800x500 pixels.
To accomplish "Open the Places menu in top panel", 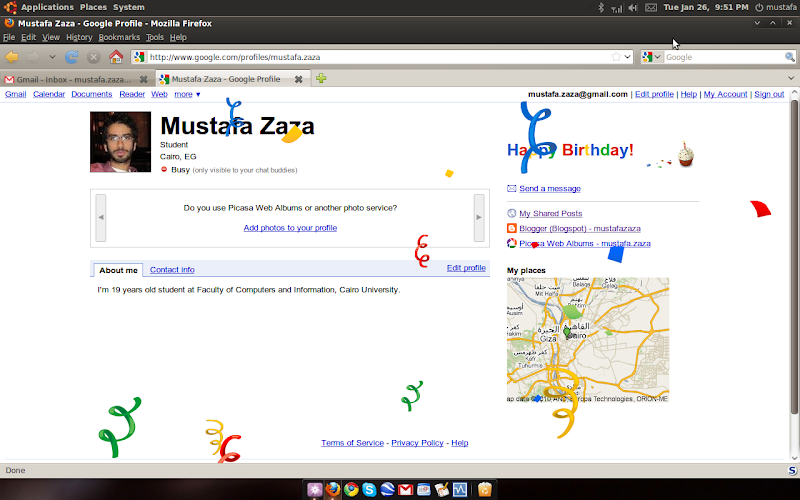I will 93,7.
